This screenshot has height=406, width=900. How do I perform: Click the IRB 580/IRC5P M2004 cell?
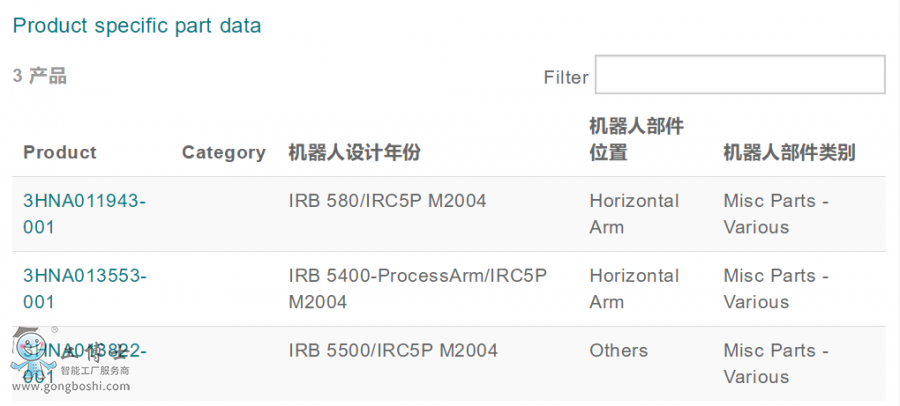tap(387, 201)
